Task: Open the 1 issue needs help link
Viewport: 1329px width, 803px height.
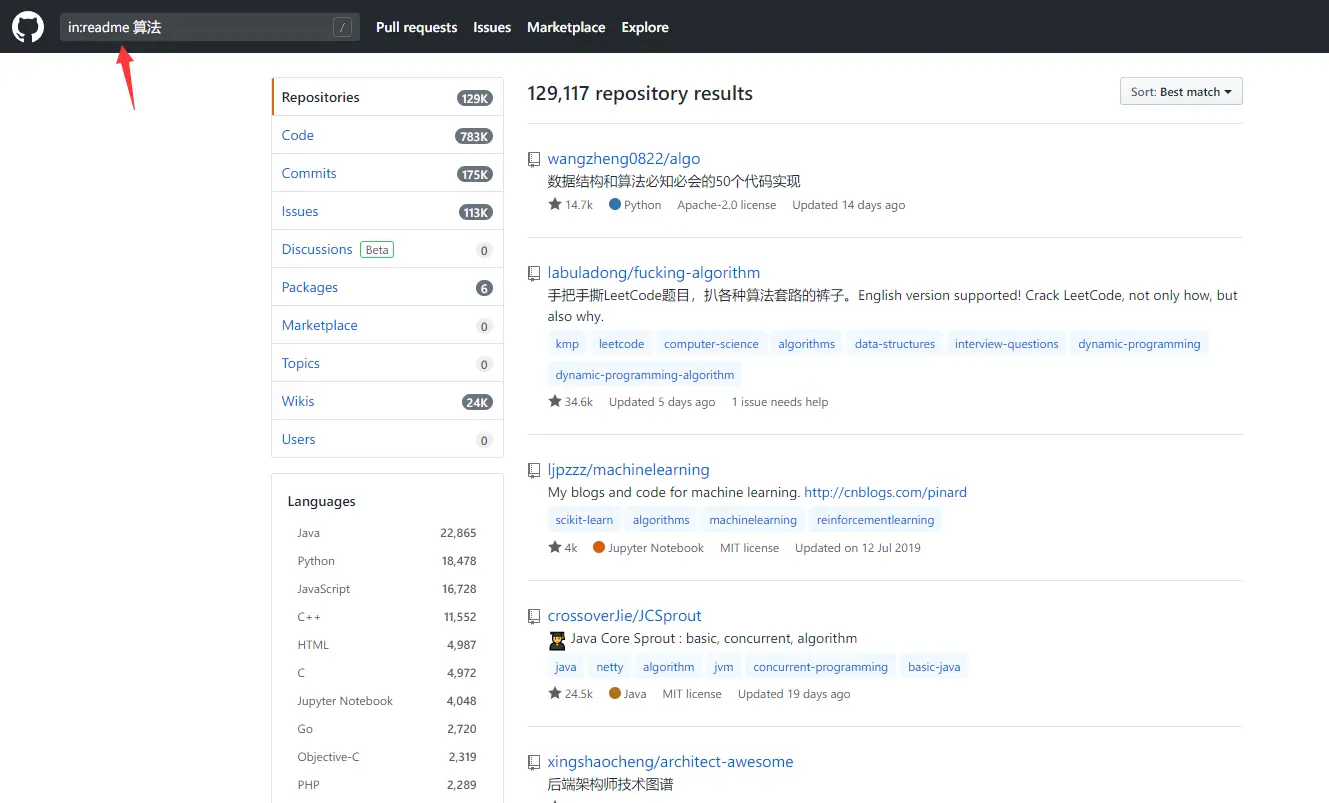Action: pos(780,402)
